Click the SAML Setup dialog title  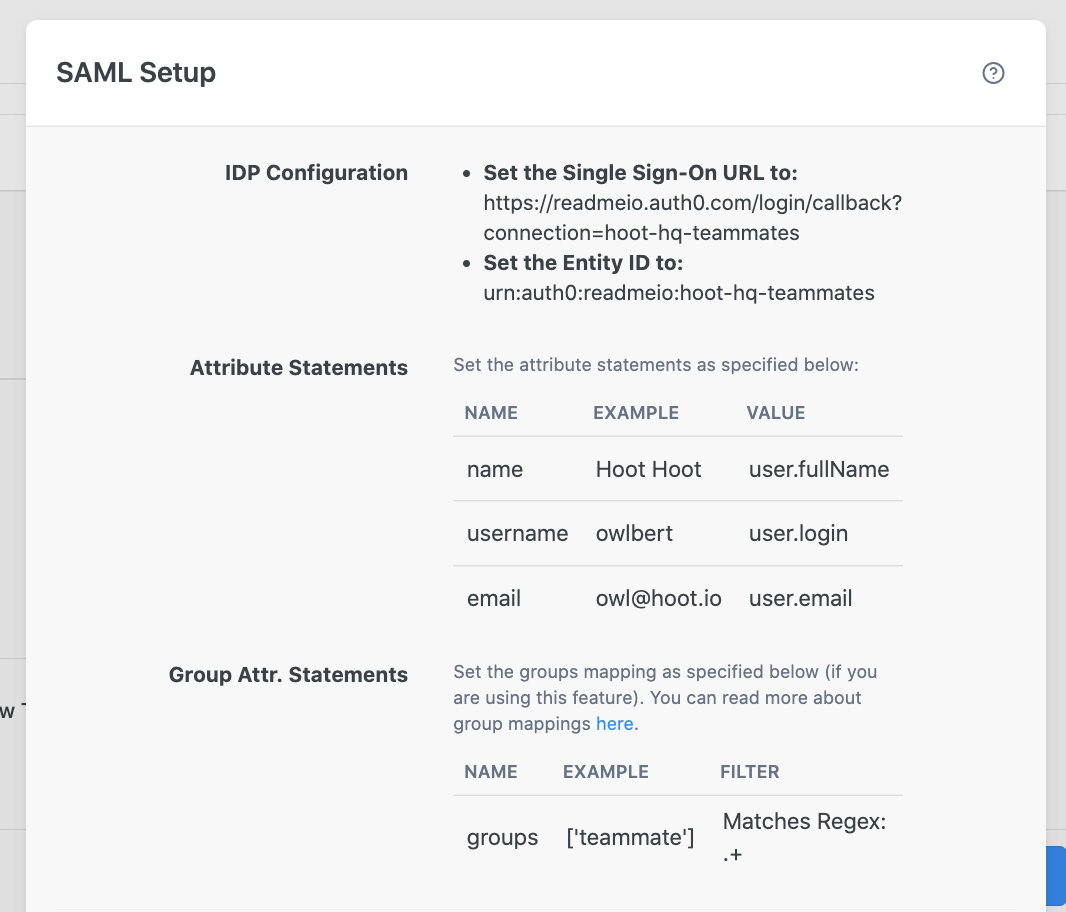(x=136, y=73)
